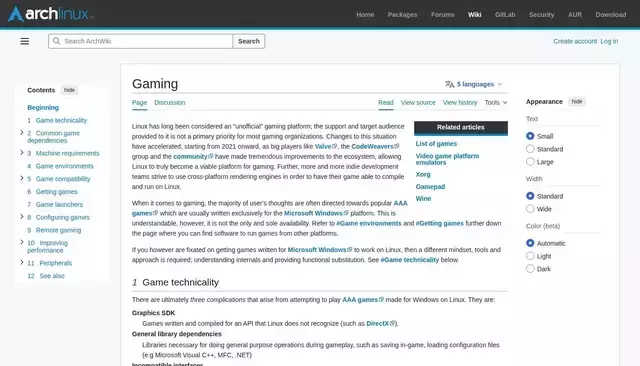Open Video game platform emulators article
Screen dimensions: 640x366
[x=447, y=159]
